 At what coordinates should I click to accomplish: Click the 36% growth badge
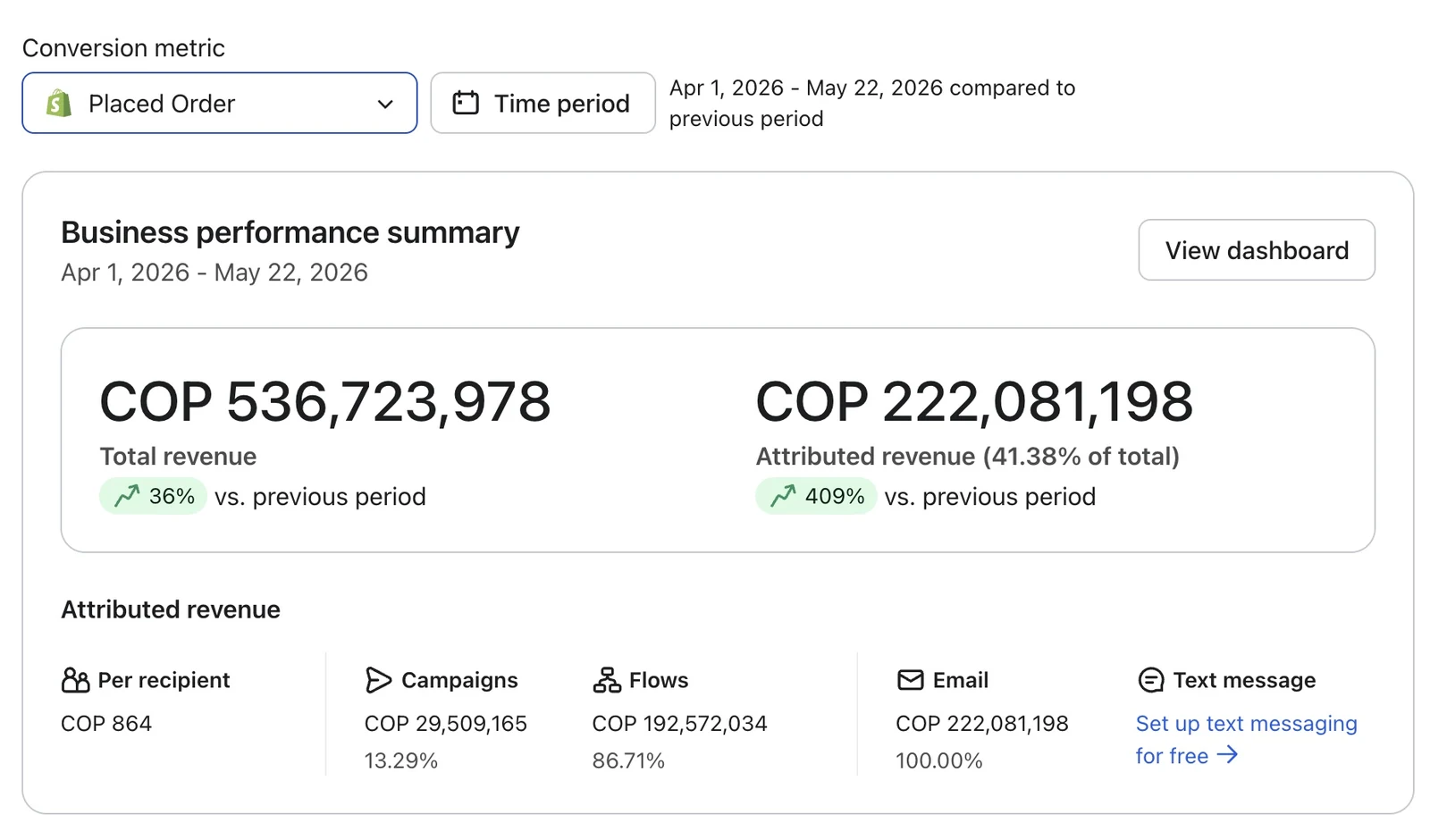tap(153, 496)
